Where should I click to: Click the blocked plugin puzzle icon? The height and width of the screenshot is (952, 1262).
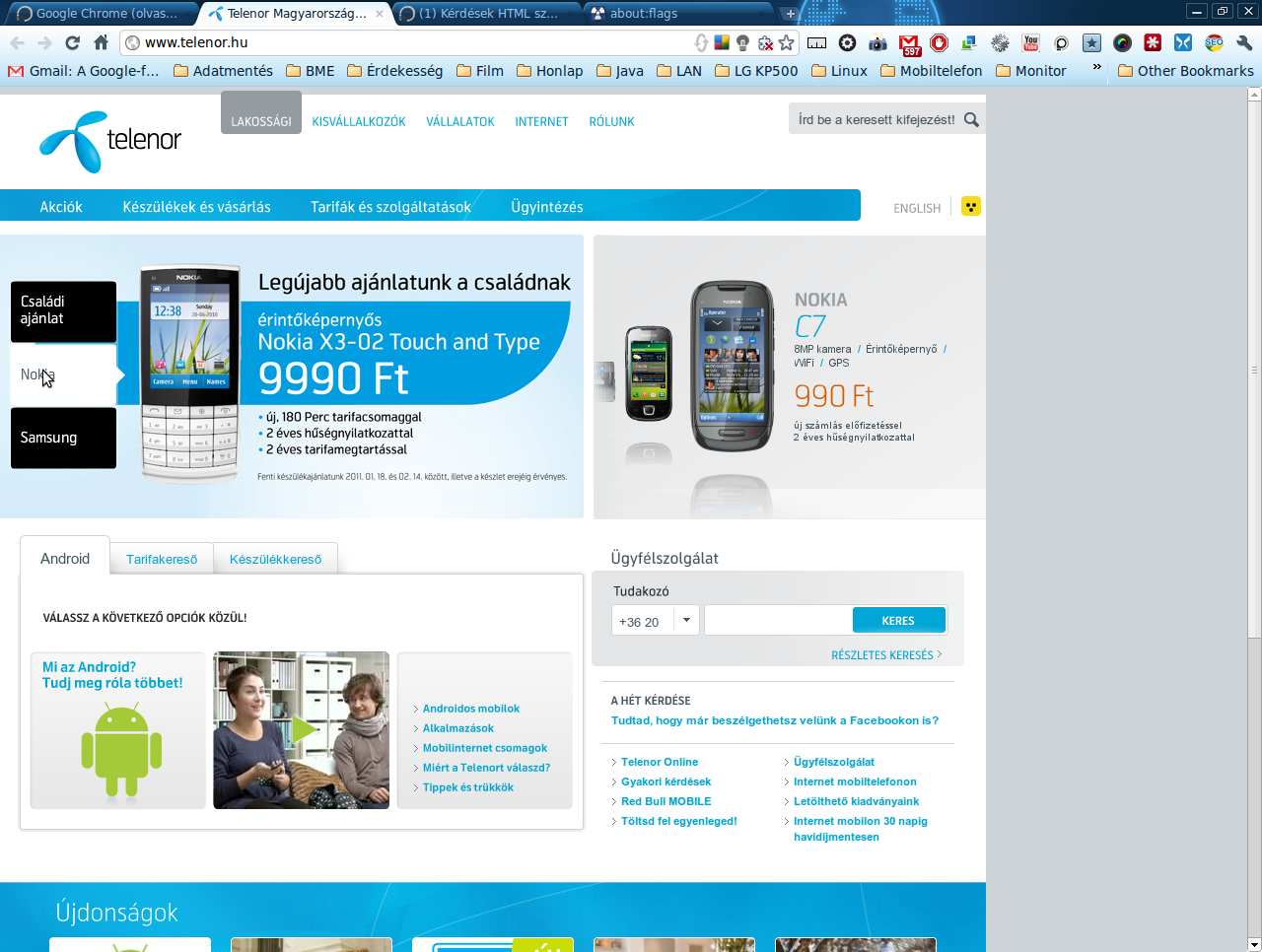[x=764, y=42]
